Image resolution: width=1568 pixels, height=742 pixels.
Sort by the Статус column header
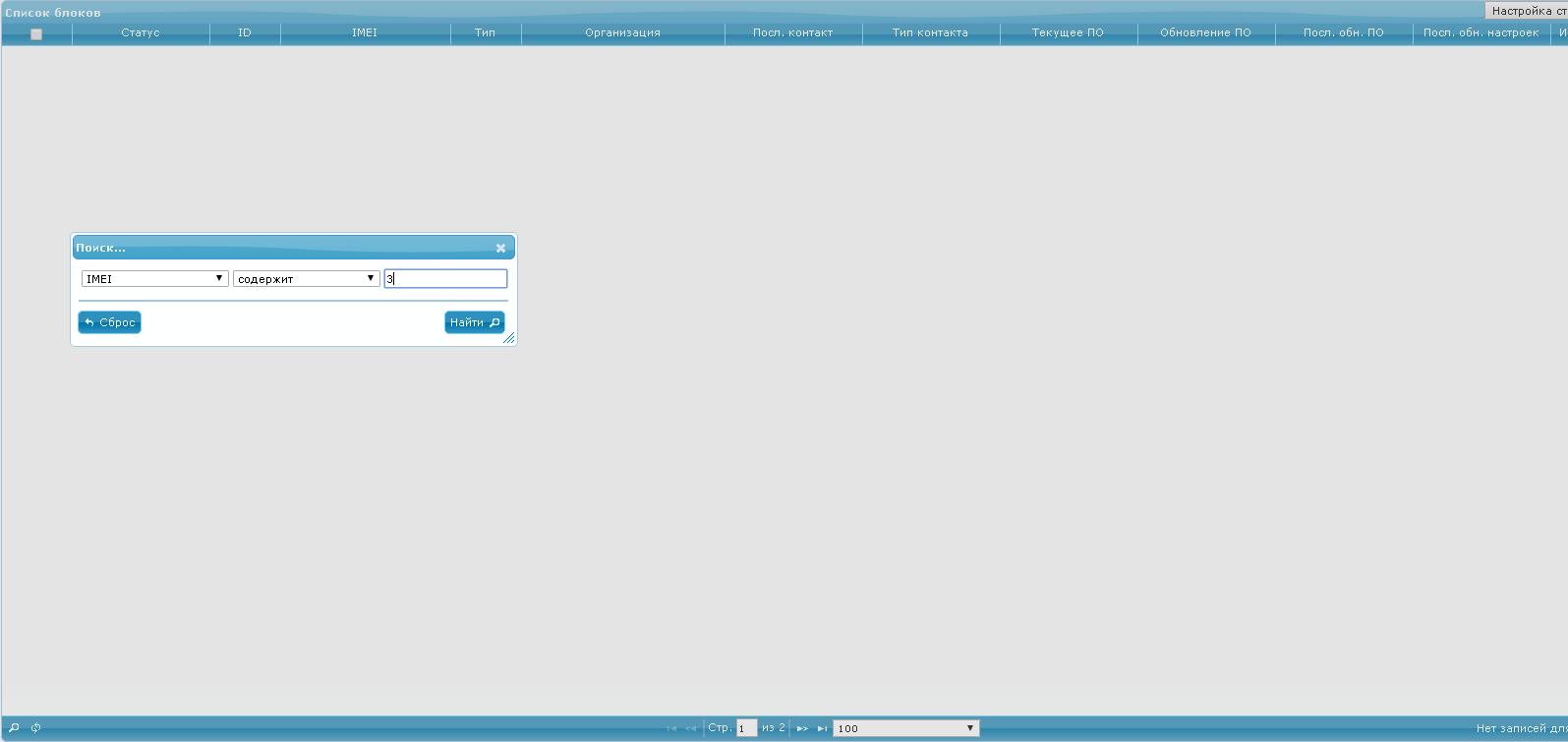pyautogui.click(x=141, y=33)
